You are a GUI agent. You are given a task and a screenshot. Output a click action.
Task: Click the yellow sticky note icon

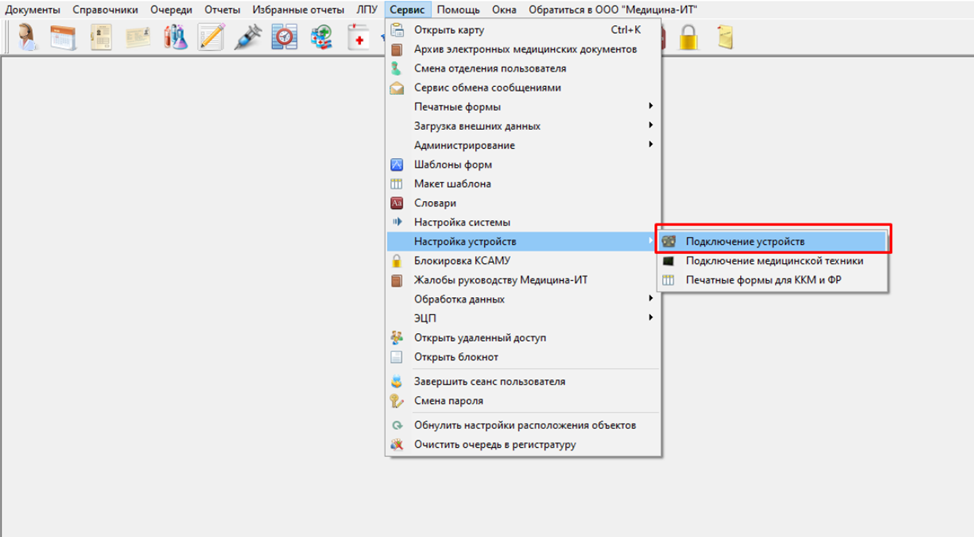coord(725,38)
